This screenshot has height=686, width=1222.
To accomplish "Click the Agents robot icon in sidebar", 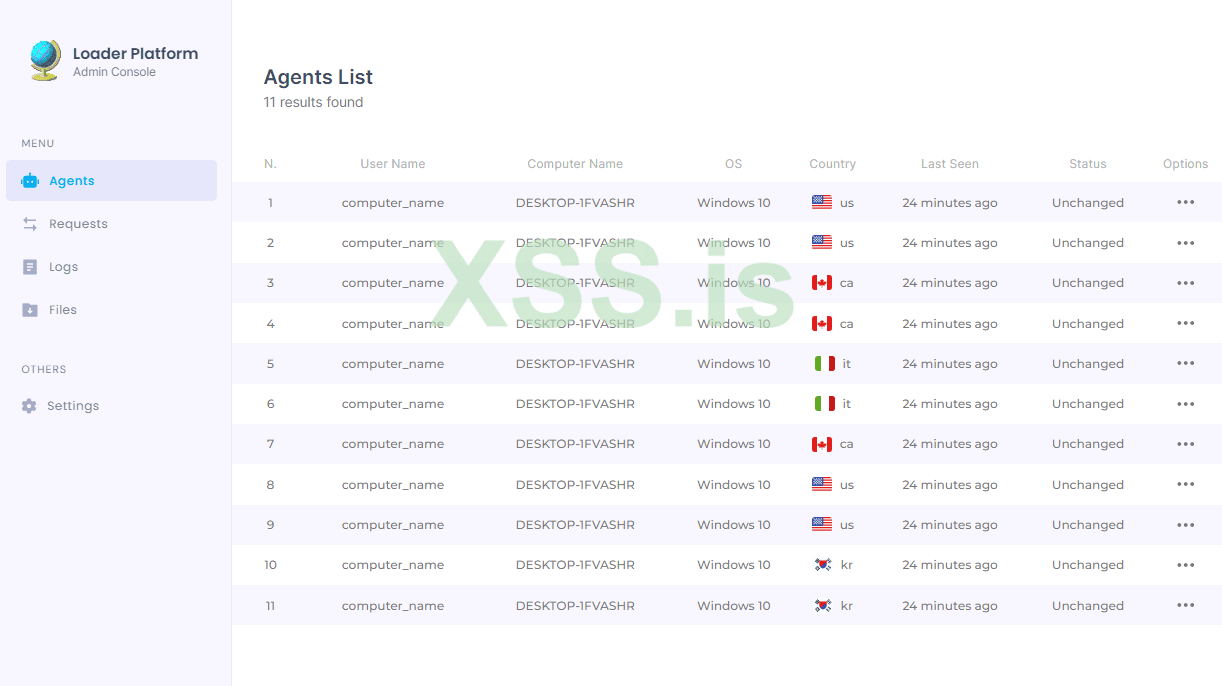I will (x=30, y=181).
